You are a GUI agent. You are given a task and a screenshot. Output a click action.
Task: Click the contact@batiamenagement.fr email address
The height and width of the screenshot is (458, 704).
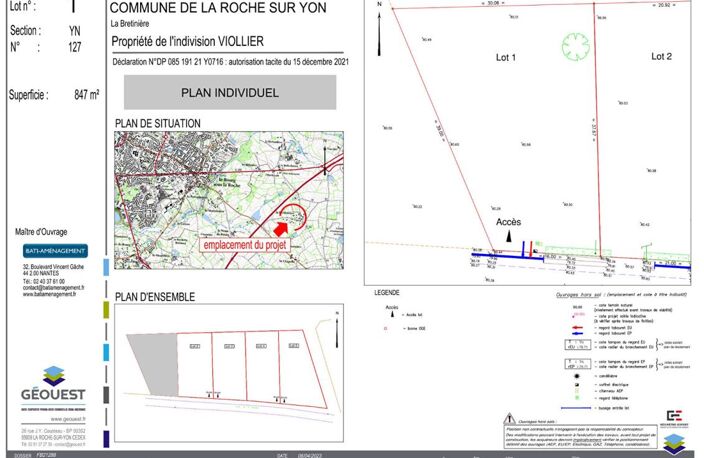pos(53,288)
